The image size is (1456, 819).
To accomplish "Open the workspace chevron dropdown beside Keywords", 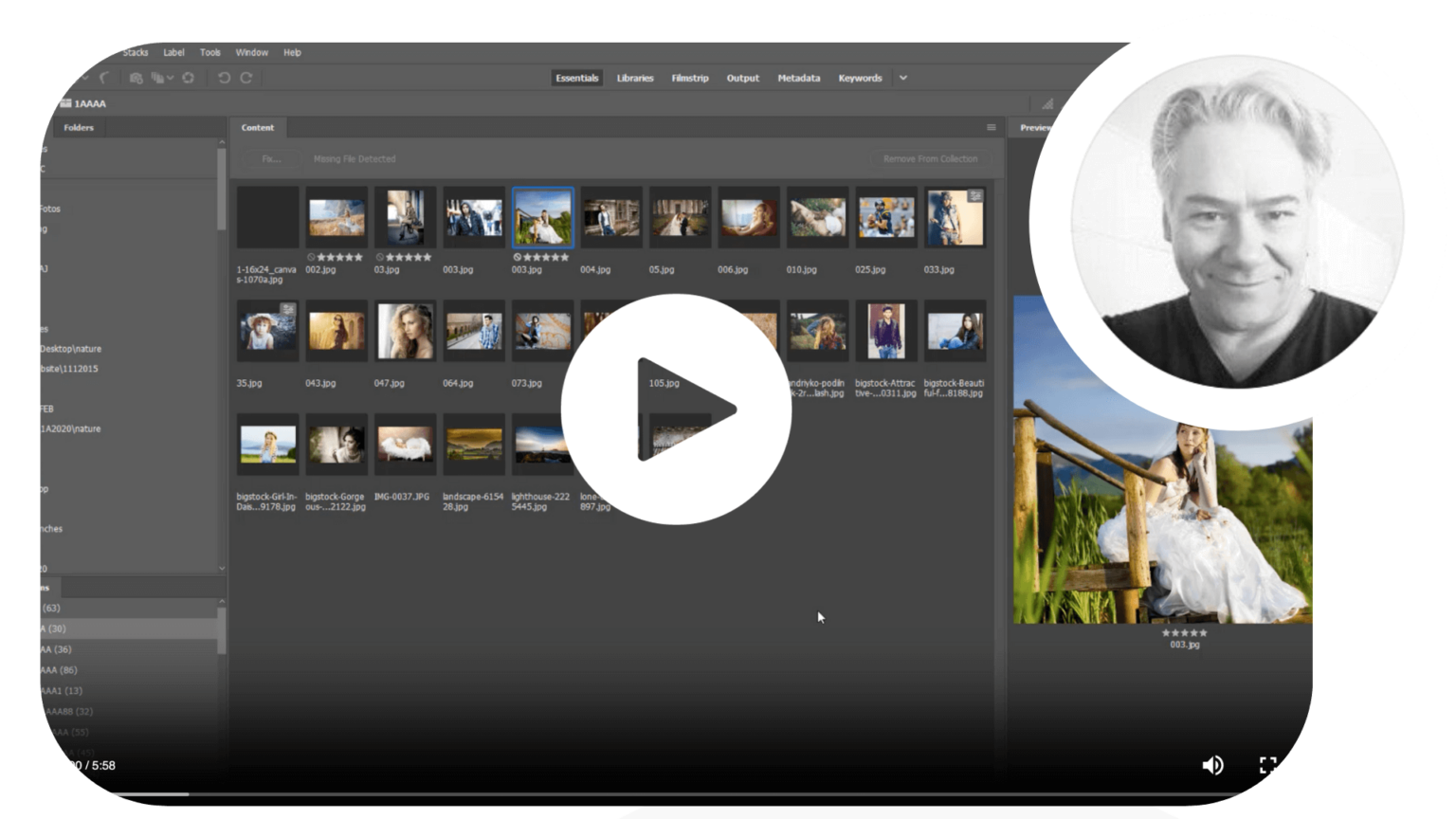I will [x=902, y=78].
